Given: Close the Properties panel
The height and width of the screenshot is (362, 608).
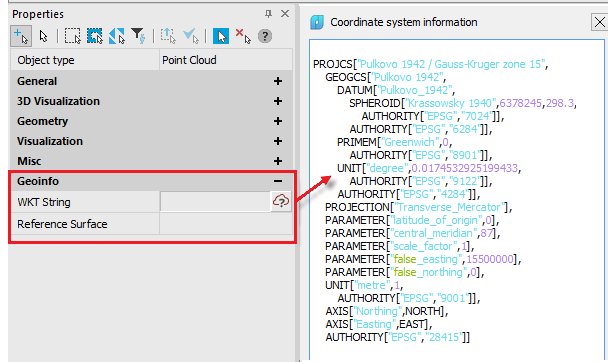Looking at the screenshot, I should click(x=285, y=14).
